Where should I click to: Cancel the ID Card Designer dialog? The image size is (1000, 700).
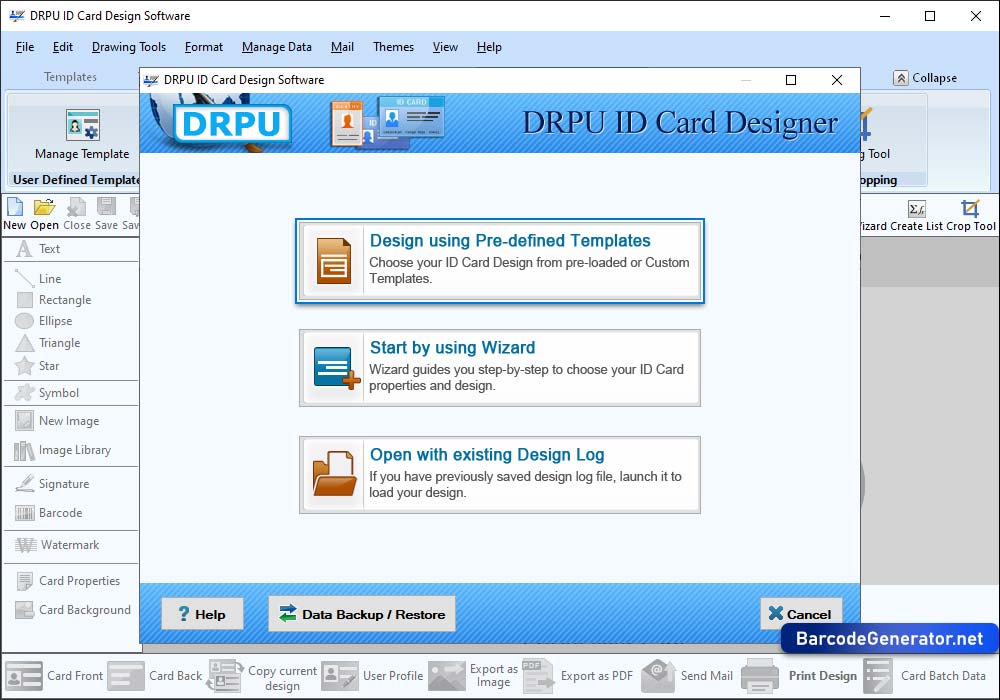801,614
